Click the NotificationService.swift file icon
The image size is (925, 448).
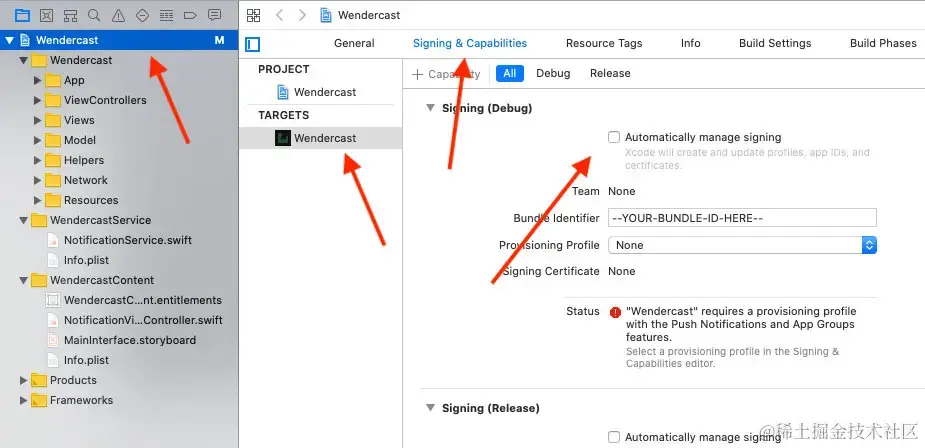tap(53, 240)
